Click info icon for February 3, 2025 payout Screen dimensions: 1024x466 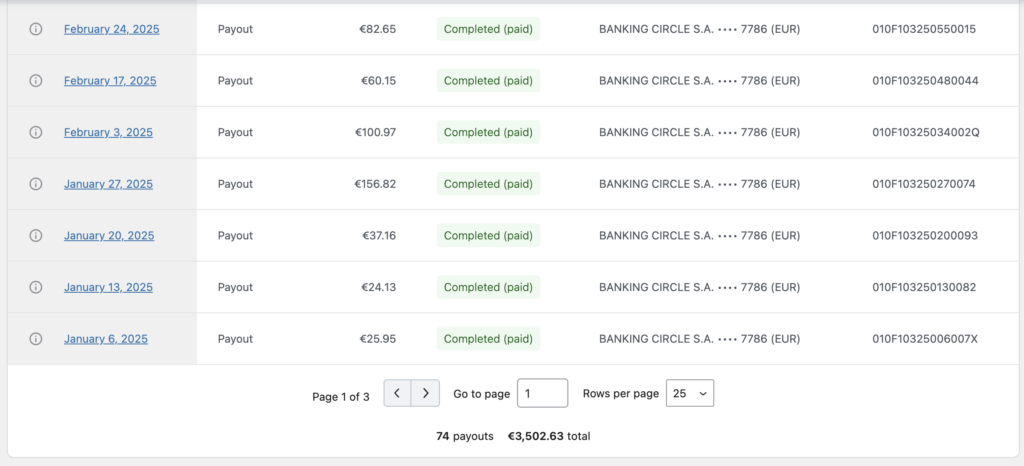pos(36,132)
